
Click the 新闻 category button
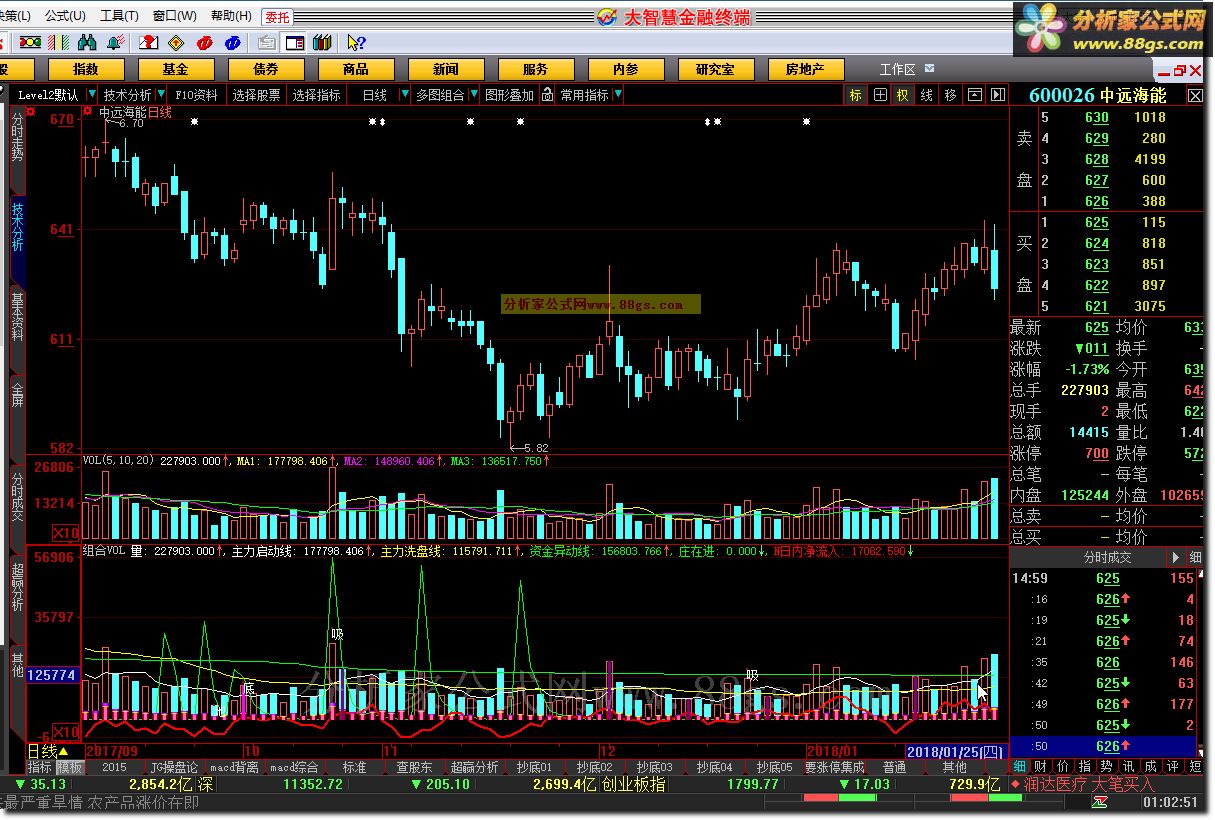[446, 69]
